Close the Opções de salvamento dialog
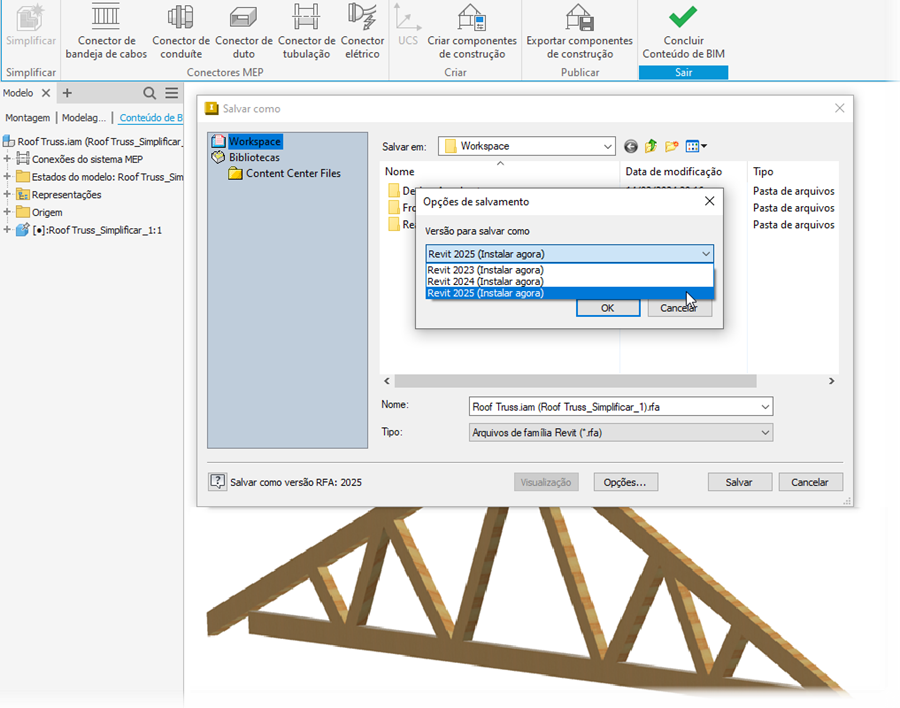Viewport: 900px width, 708px height. click(709, 201)
